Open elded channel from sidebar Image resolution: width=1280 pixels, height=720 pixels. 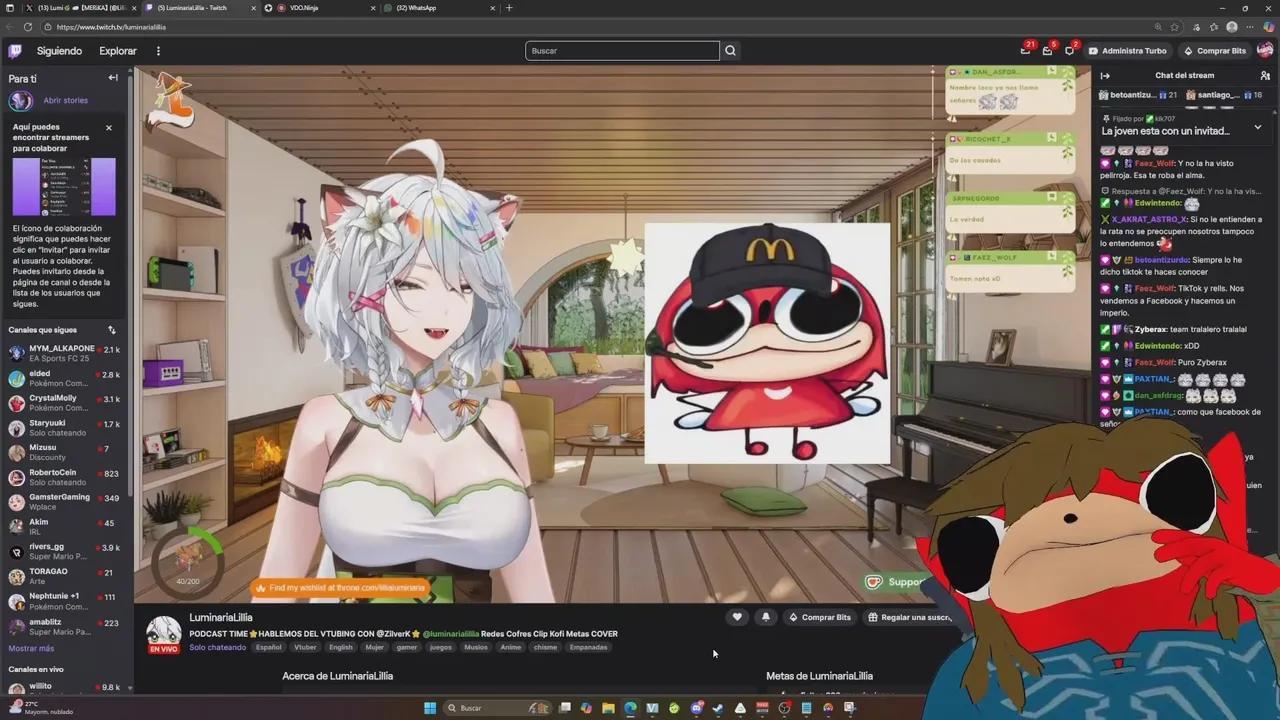[65, 378]
